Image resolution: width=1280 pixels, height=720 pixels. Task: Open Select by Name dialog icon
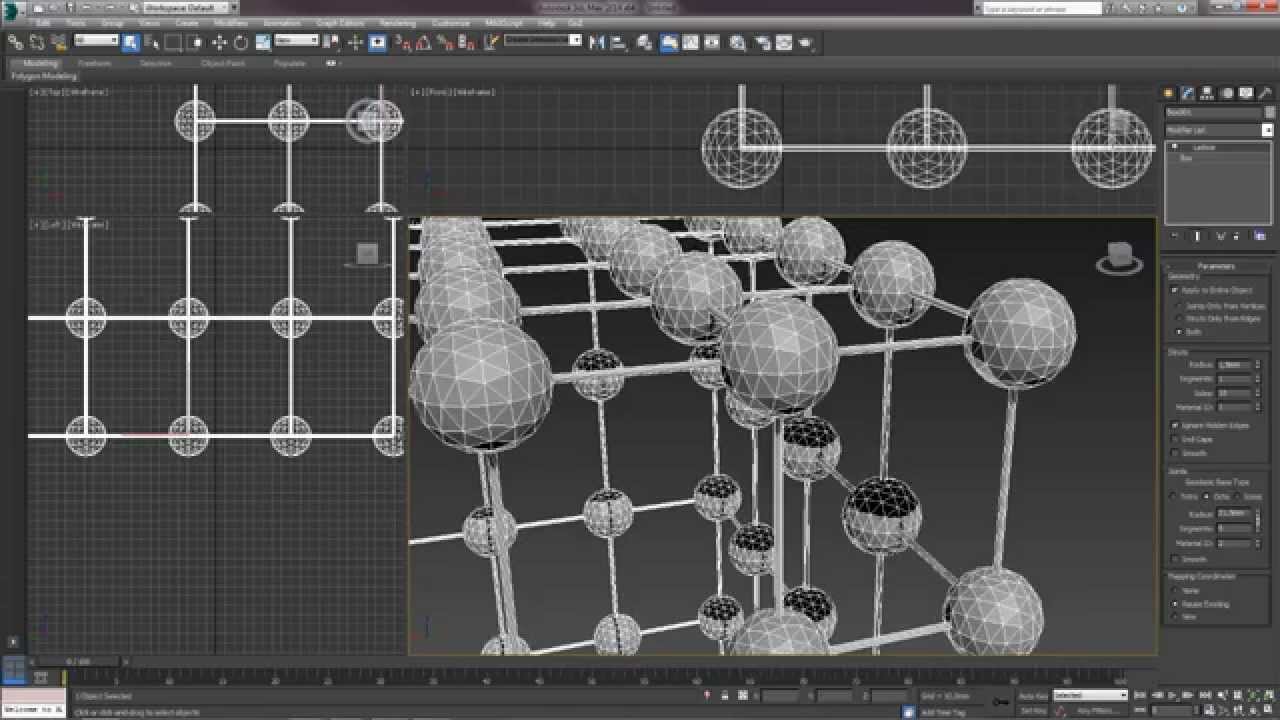pos(152,42)
